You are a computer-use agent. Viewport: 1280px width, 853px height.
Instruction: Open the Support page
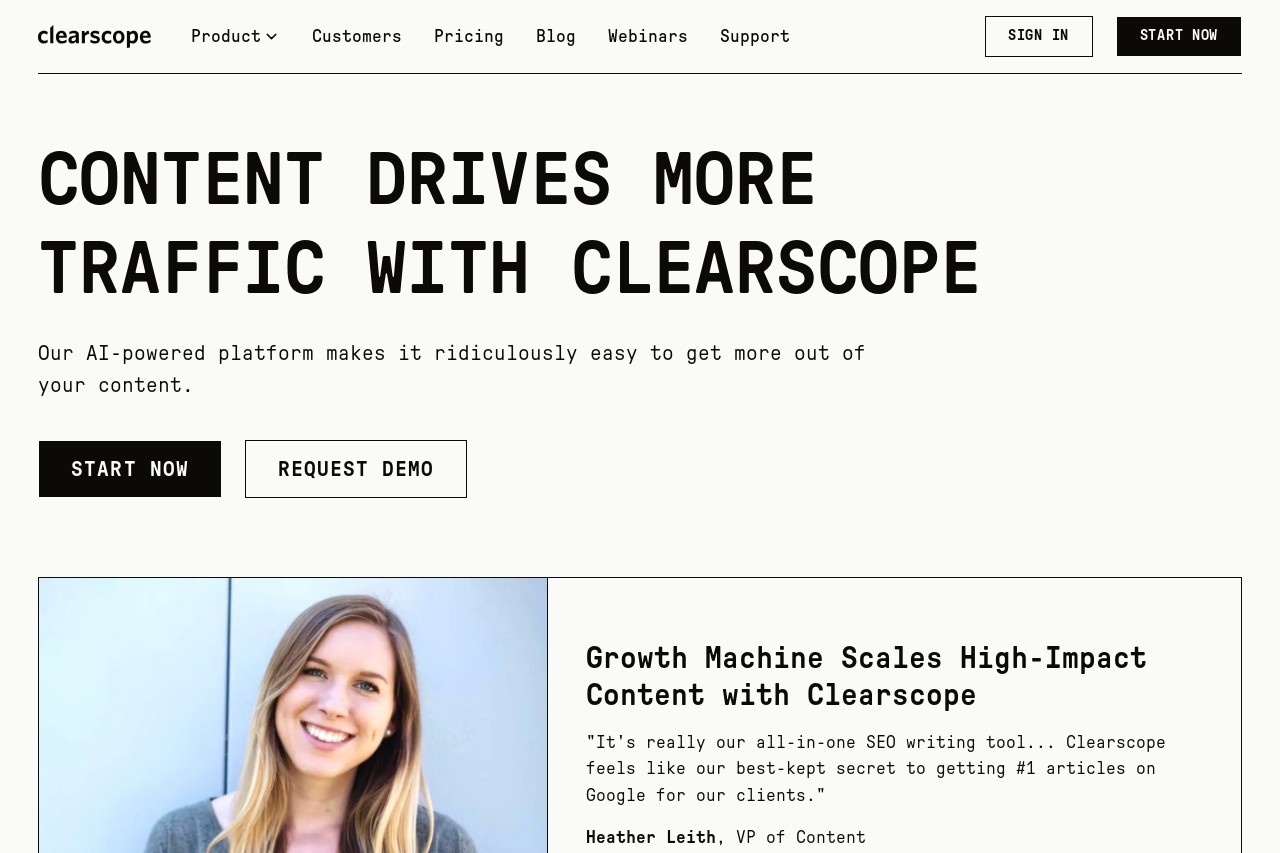coord(755,36)
